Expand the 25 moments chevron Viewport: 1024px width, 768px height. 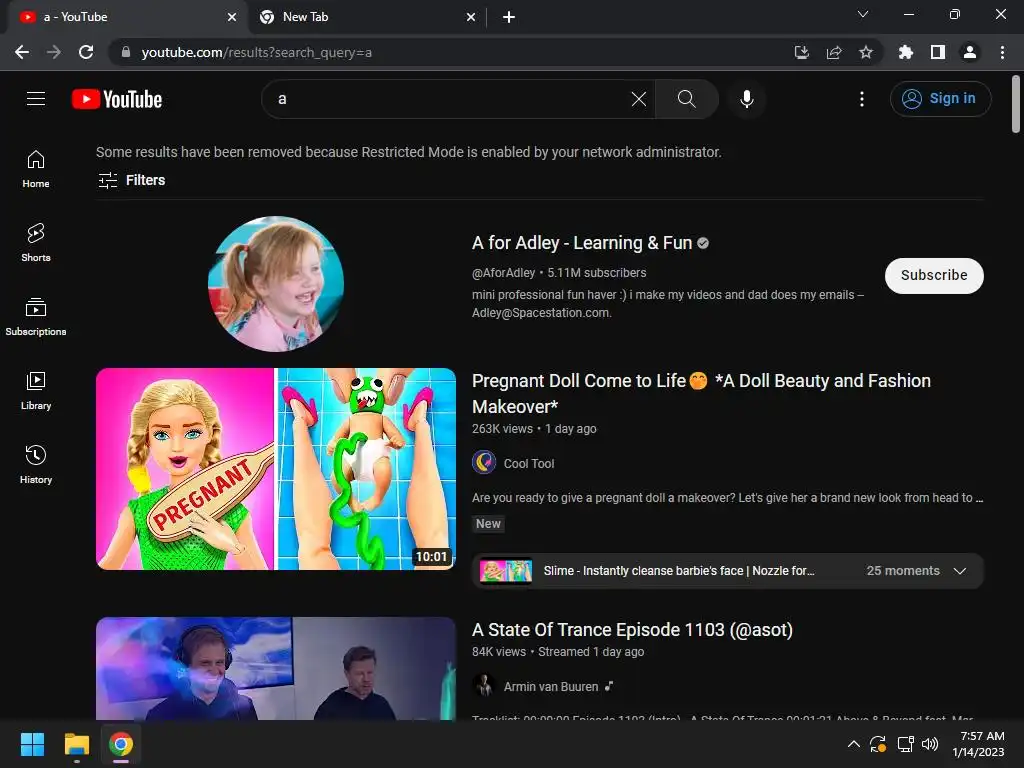pos(959,571)
